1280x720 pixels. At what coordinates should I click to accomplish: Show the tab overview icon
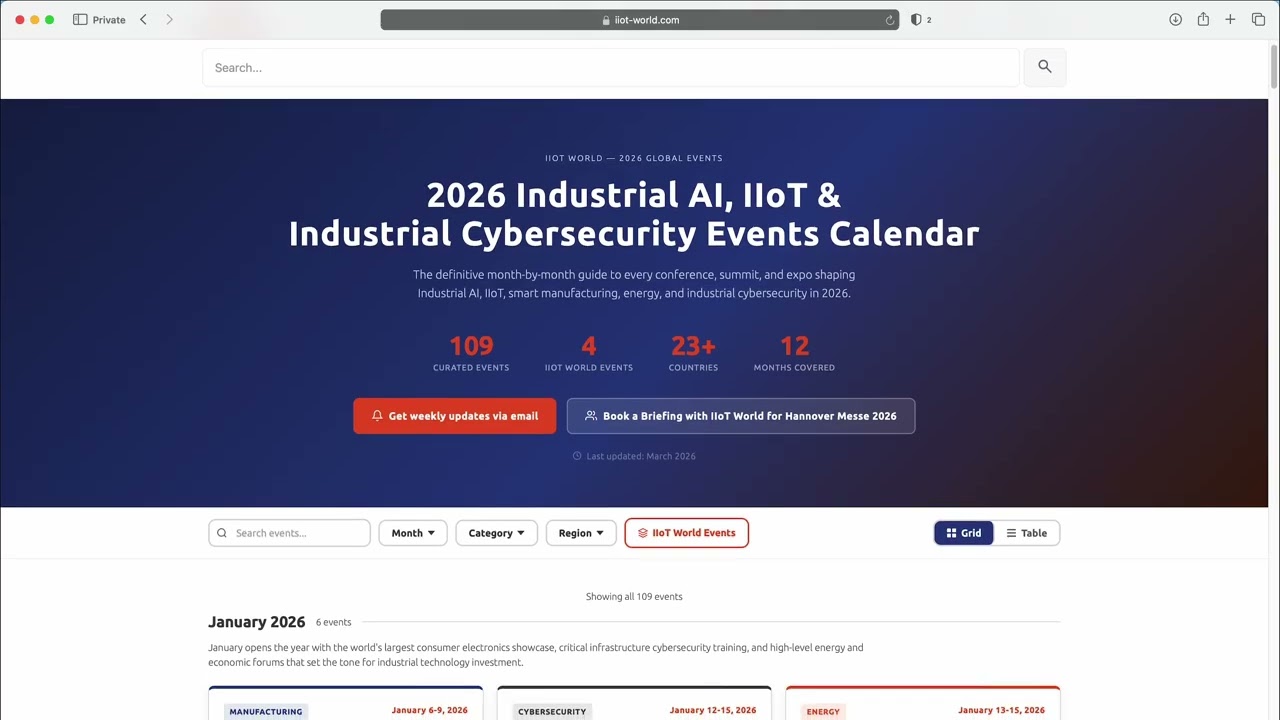coord(1258,20)
